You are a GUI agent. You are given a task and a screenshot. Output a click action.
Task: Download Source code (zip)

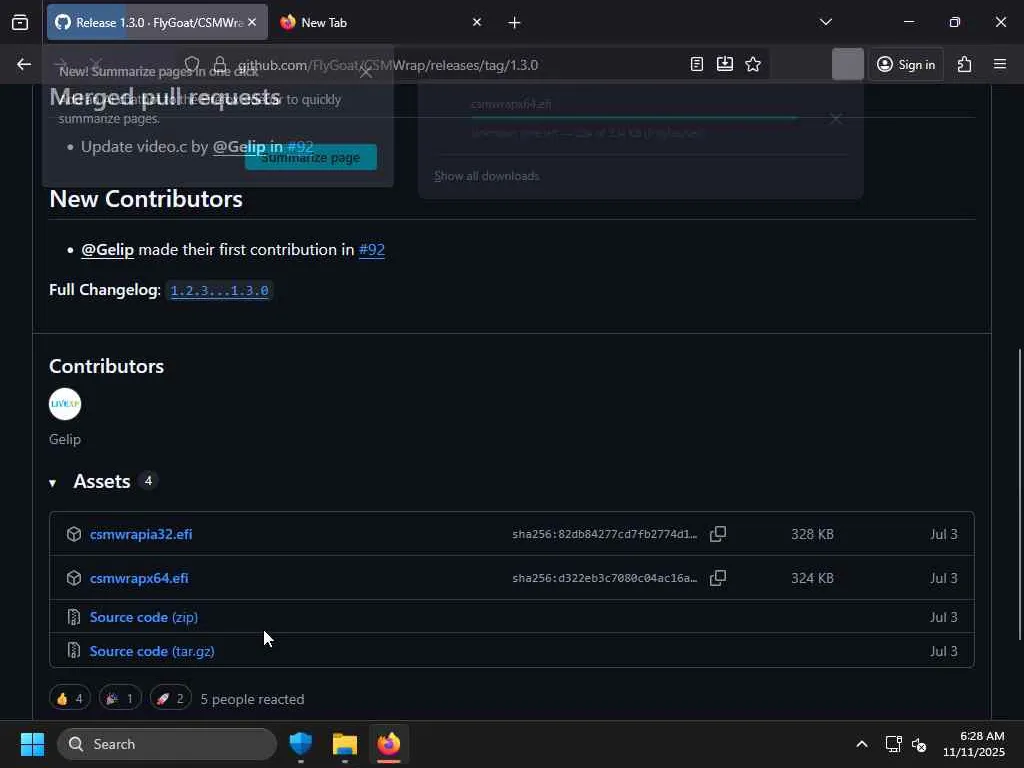point(144,617)
